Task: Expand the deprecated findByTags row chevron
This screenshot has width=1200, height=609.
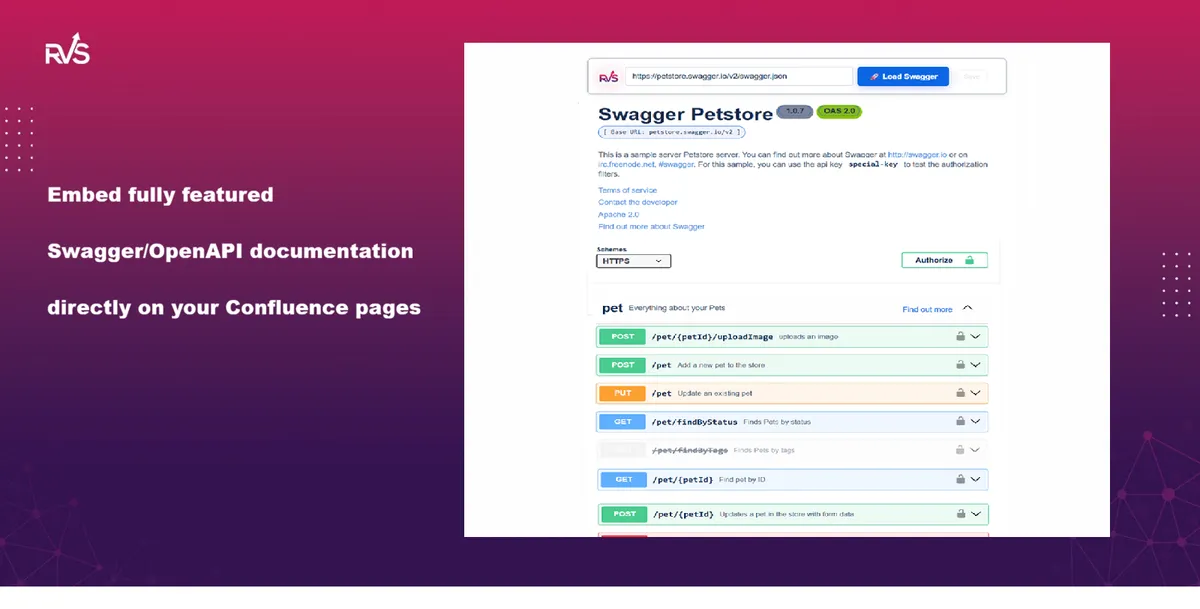Action: pyautogui.click(x=976, y=450)
